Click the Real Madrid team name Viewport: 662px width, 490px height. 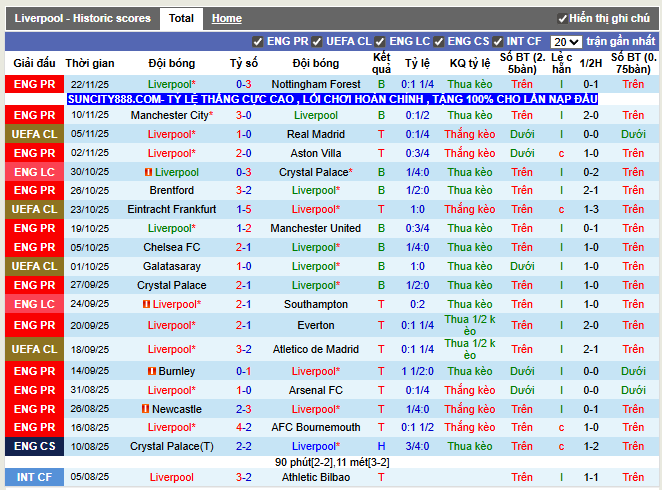(316, 134)
